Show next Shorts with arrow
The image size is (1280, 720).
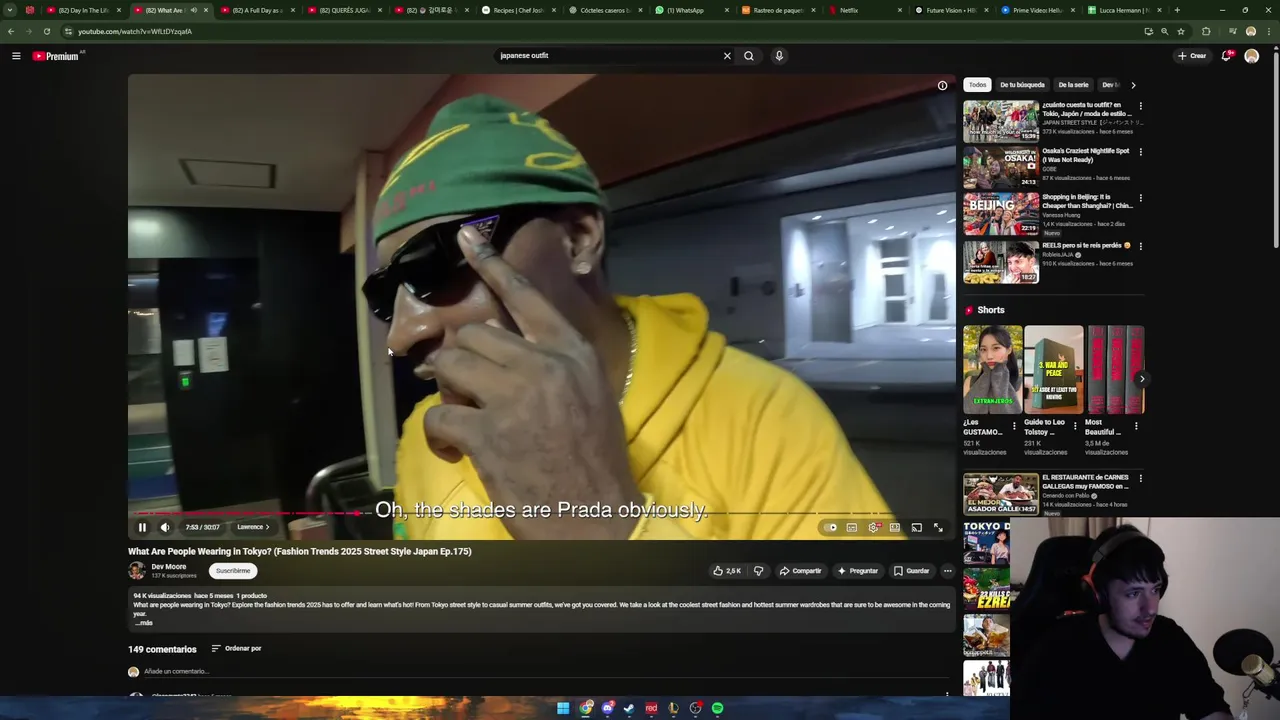1141,378
